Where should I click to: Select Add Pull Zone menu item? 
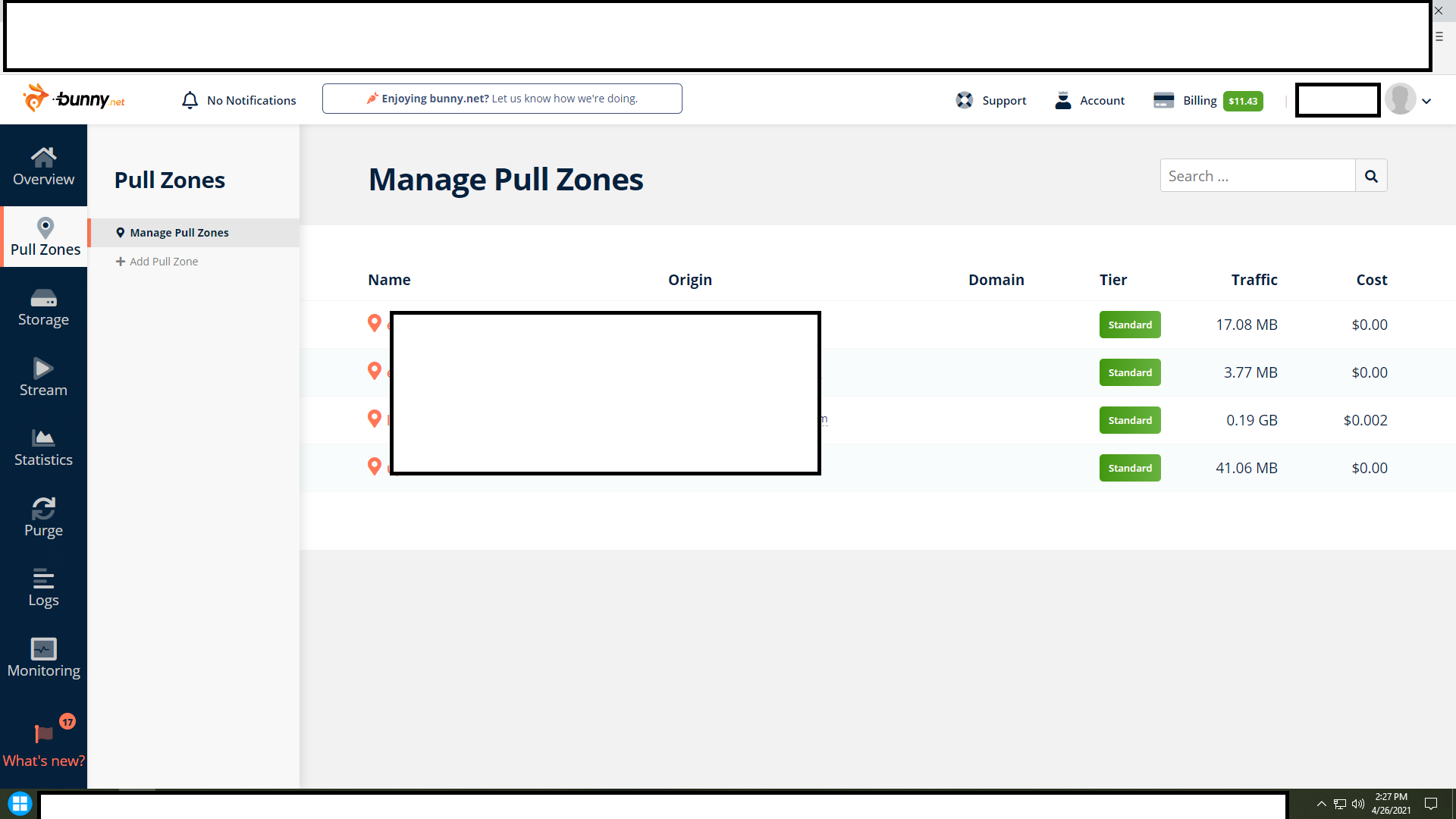[x=157, y=262]
